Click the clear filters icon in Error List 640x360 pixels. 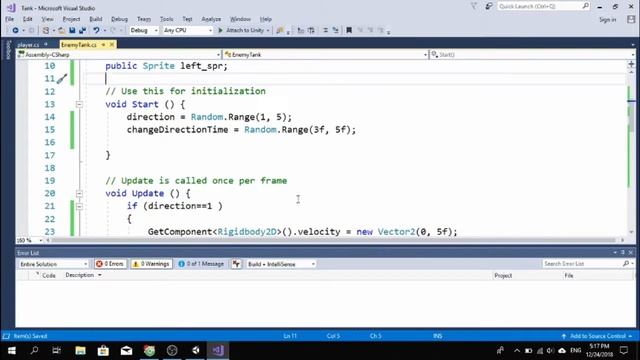pyautogui.click(x=236, y=264)
